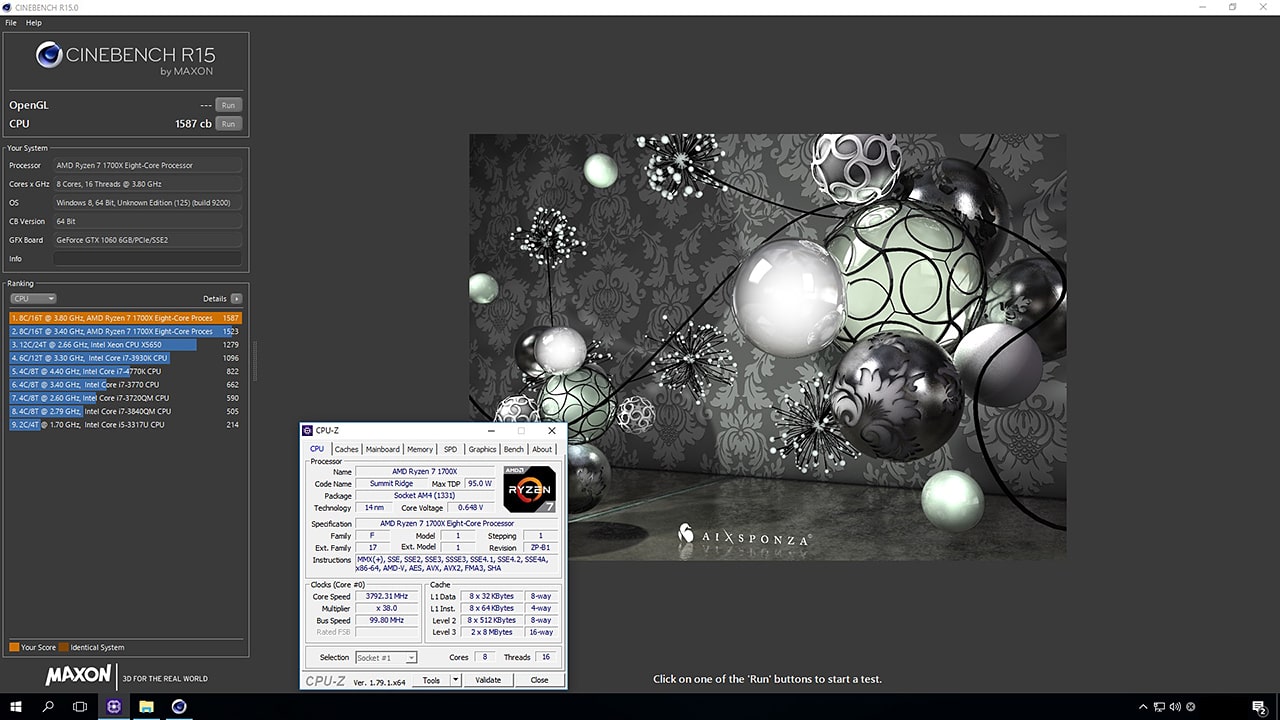The height and width of the screenshot is (720, 1280).
Task: Switch to Graphics tab in CPU-Z
Action: (x=482, y=450)
